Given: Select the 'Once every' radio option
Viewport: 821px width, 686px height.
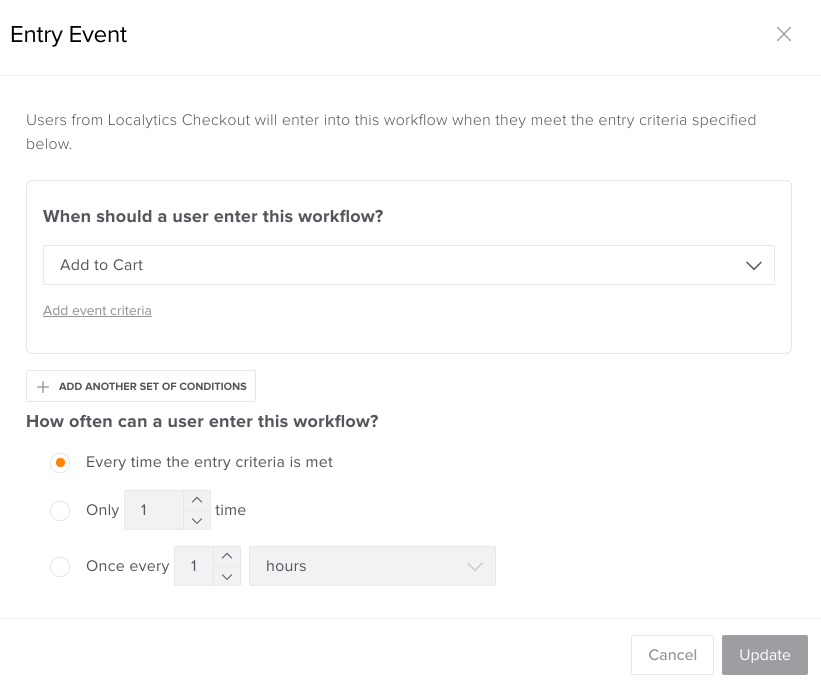Looking at the screenshot, I should click(x=60, y=567).
